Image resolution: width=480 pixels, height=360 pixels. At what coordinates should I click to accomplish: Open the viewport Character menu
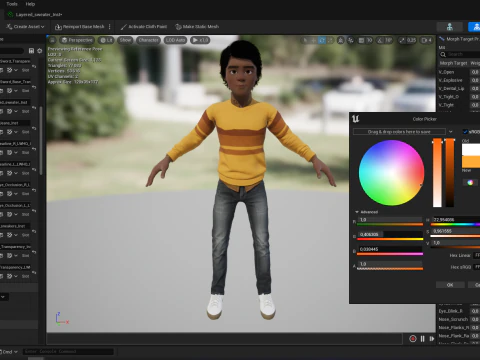coord(148,40)
